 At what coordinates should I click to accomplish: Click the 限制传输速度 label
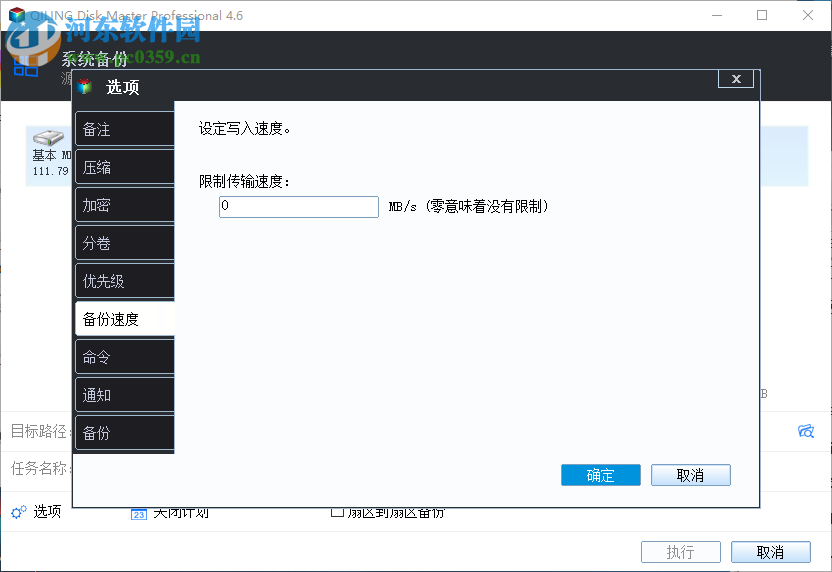pos(244,181)
